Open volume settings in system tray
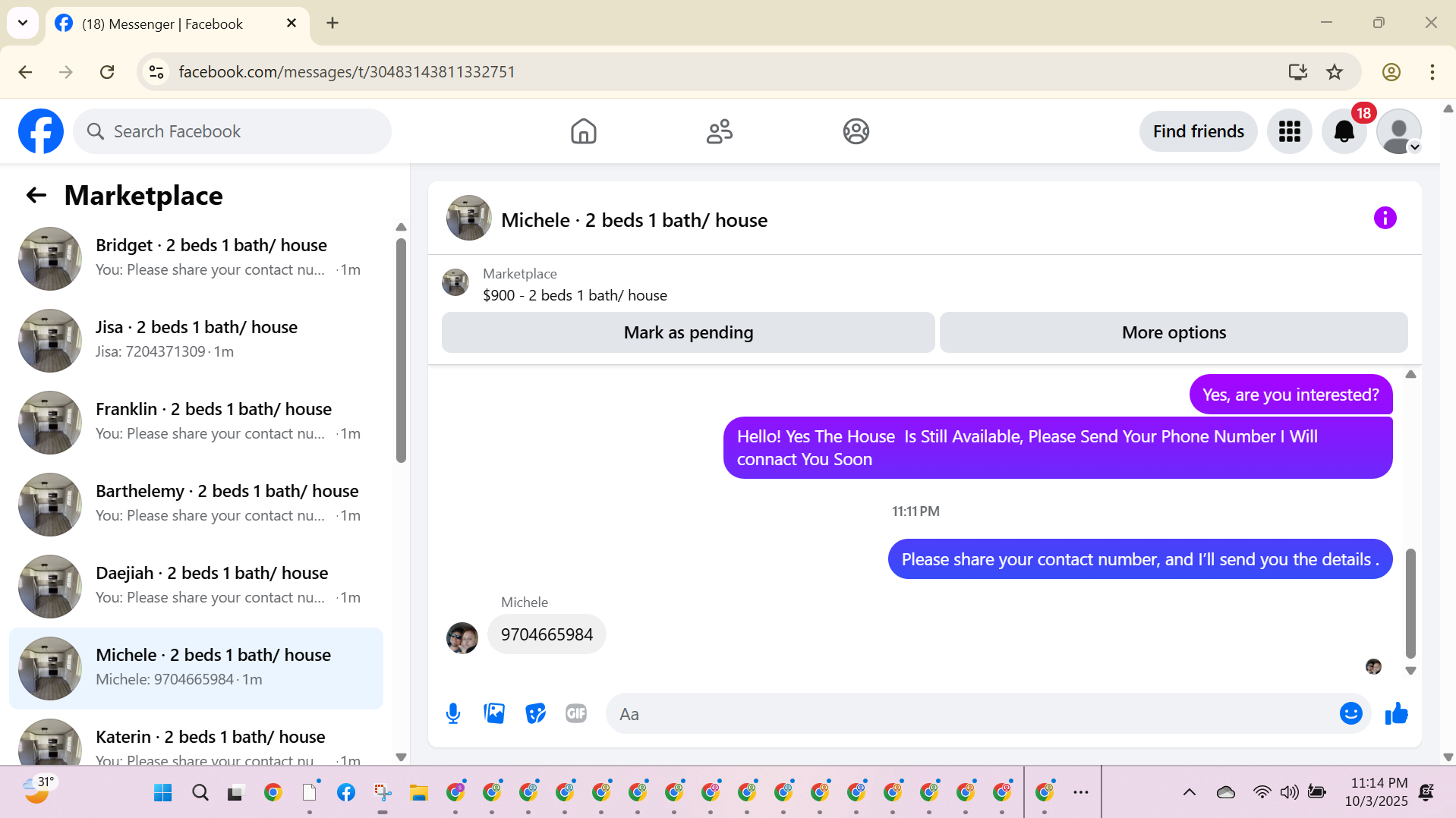1456x818 pixels. click(1289, 793)
